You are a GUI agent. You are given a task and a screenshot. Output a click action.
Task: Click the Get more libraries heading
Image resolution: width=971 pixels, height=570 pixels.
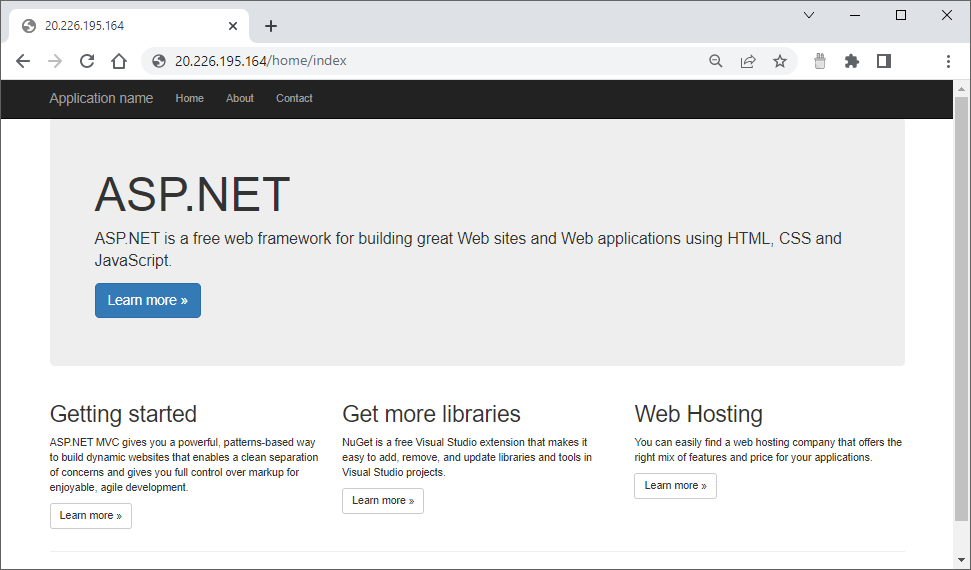[431, 414]
